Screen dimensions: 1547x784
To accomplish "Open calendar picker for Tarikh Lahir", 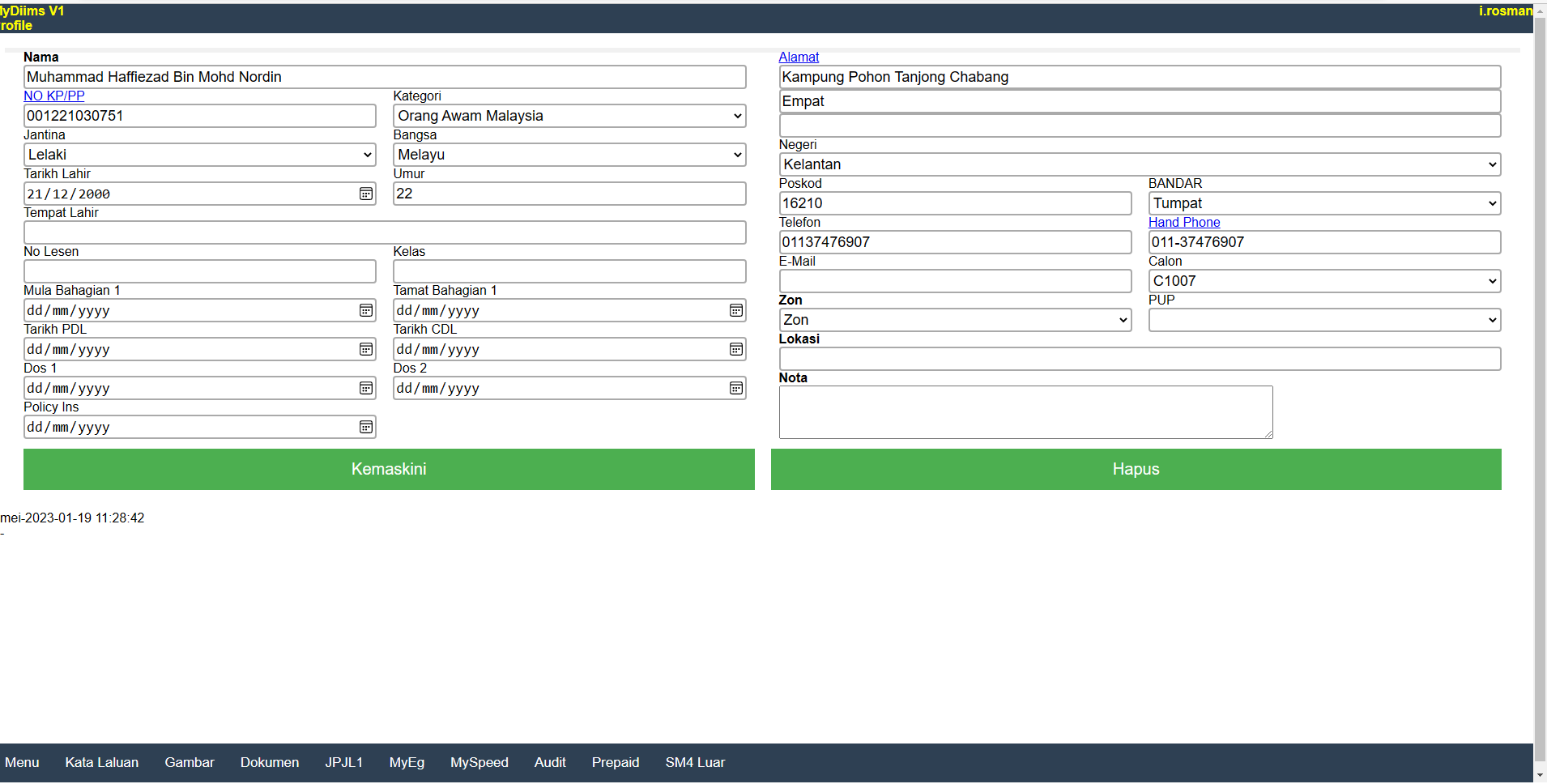I will tap(366, 194).
